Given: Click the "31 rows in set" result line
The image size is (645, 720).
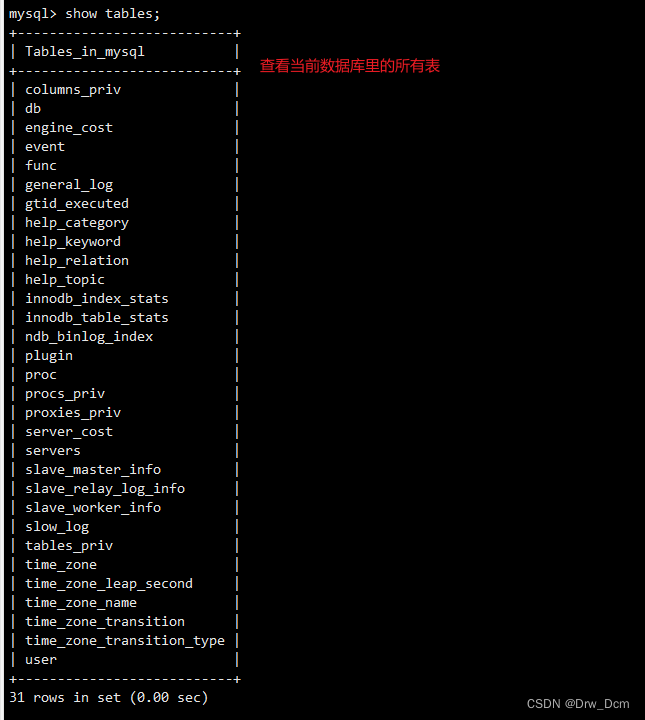Looking at the screenshot, I should [108, 697].
